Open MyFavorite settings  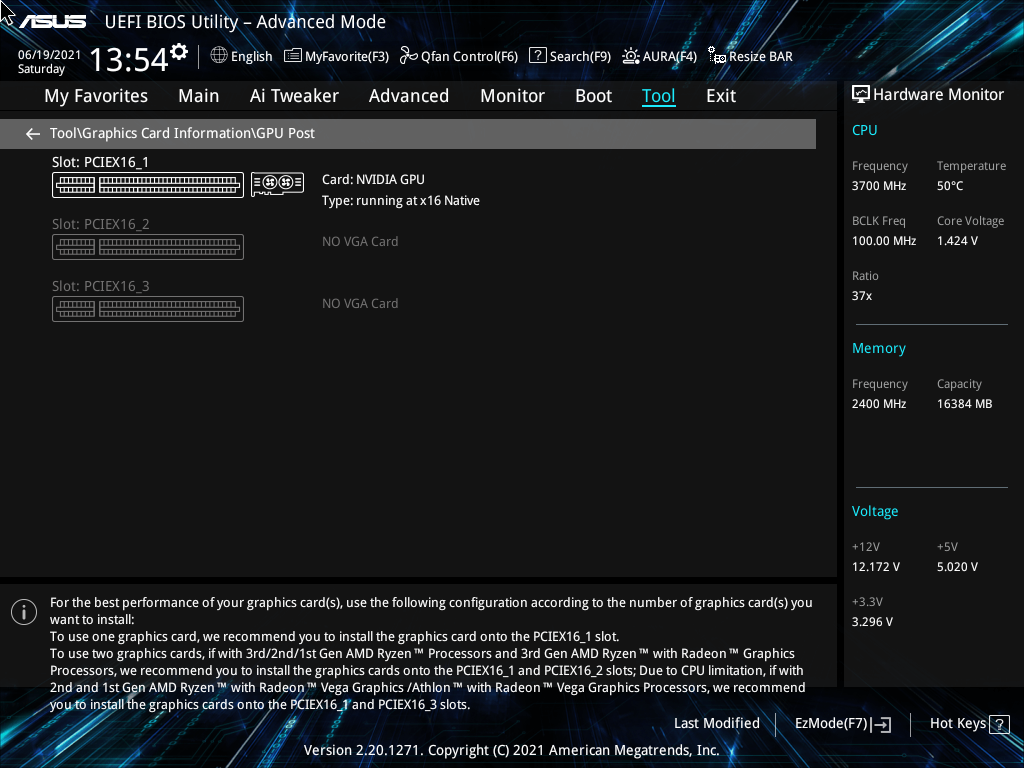[x=336, y=56]
